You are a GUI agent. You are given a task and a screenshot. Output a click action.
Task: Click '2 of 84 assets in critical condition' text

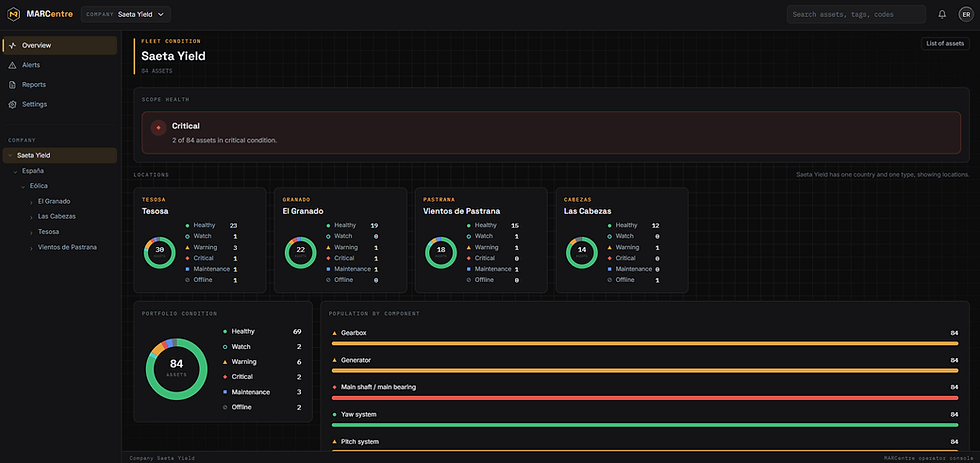pos(224,141)
